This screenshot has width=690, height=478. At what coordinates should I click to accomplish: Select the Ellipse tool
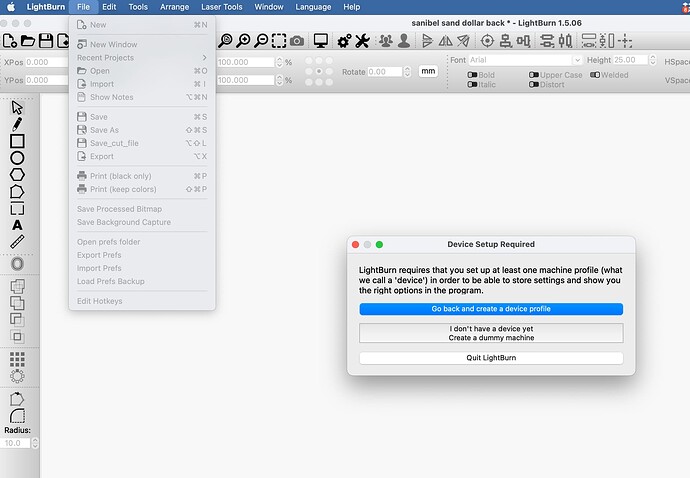(17, 158)
